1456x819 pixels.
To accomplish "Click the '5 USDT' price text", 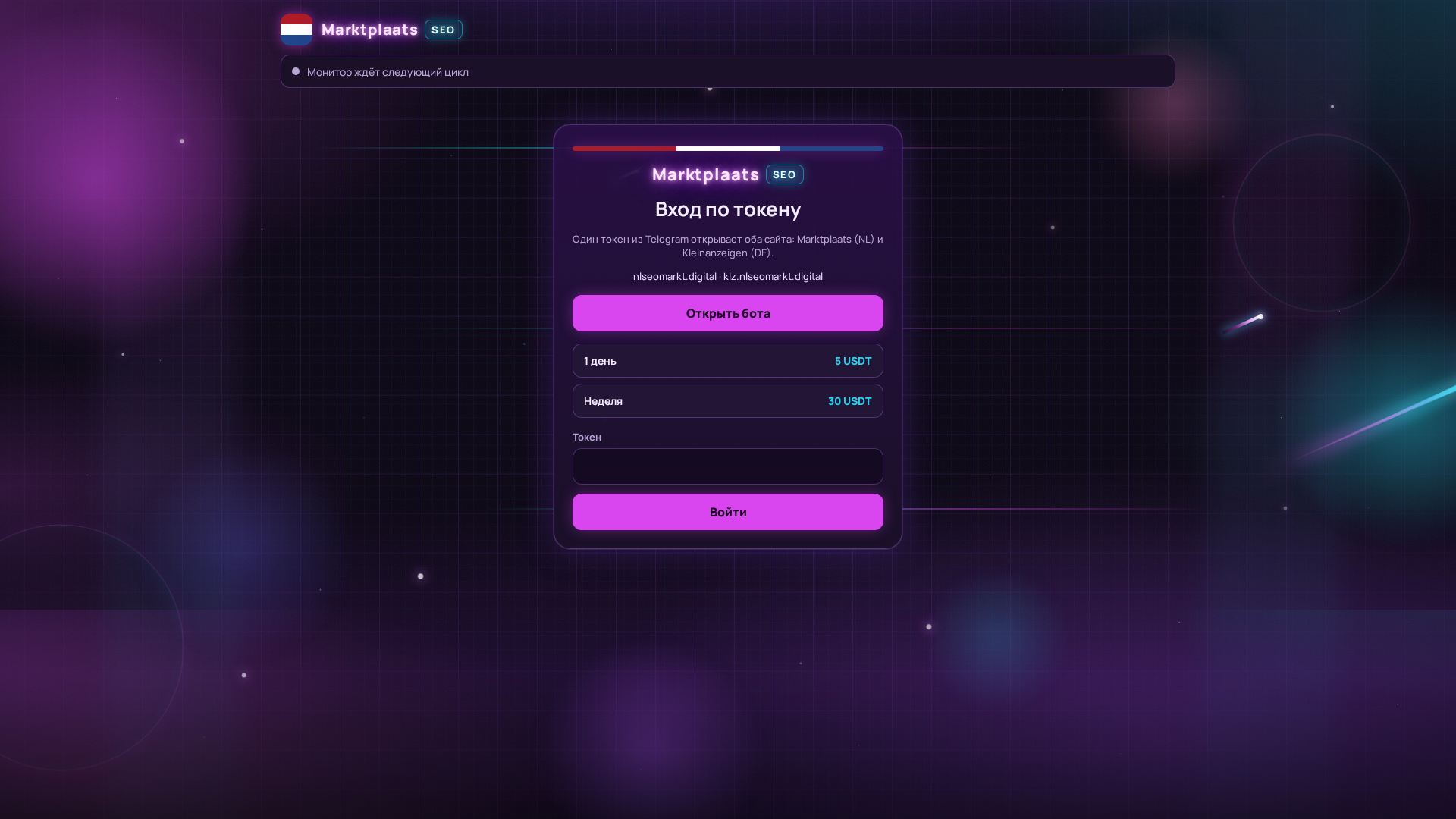I will 853,361.
